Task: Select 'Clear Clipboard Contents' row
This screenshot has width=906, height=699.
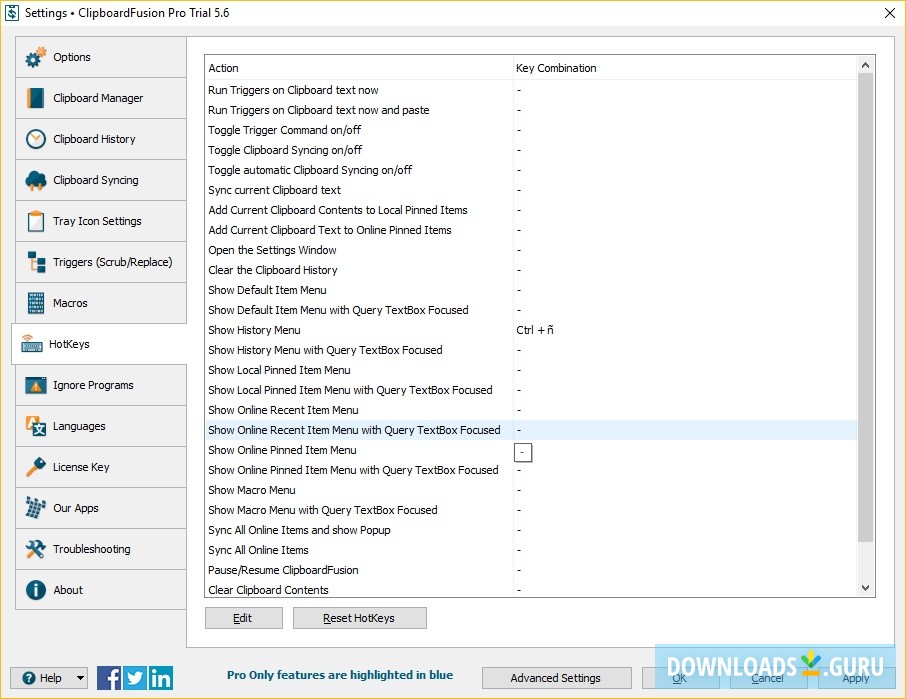Action: [x=530, y=590]
